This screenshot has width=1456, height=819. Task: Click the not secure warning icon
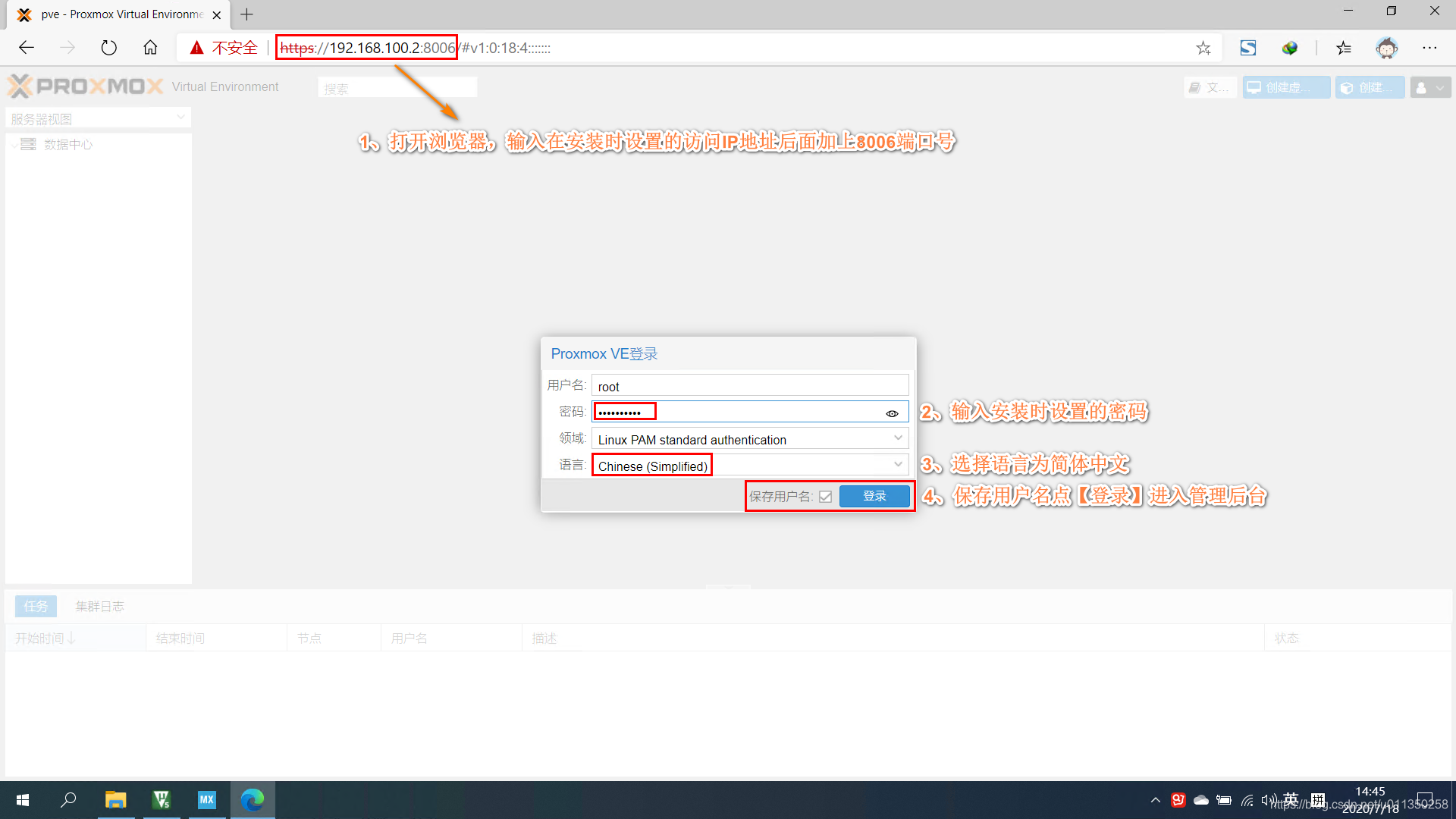[x=197, y=48]
